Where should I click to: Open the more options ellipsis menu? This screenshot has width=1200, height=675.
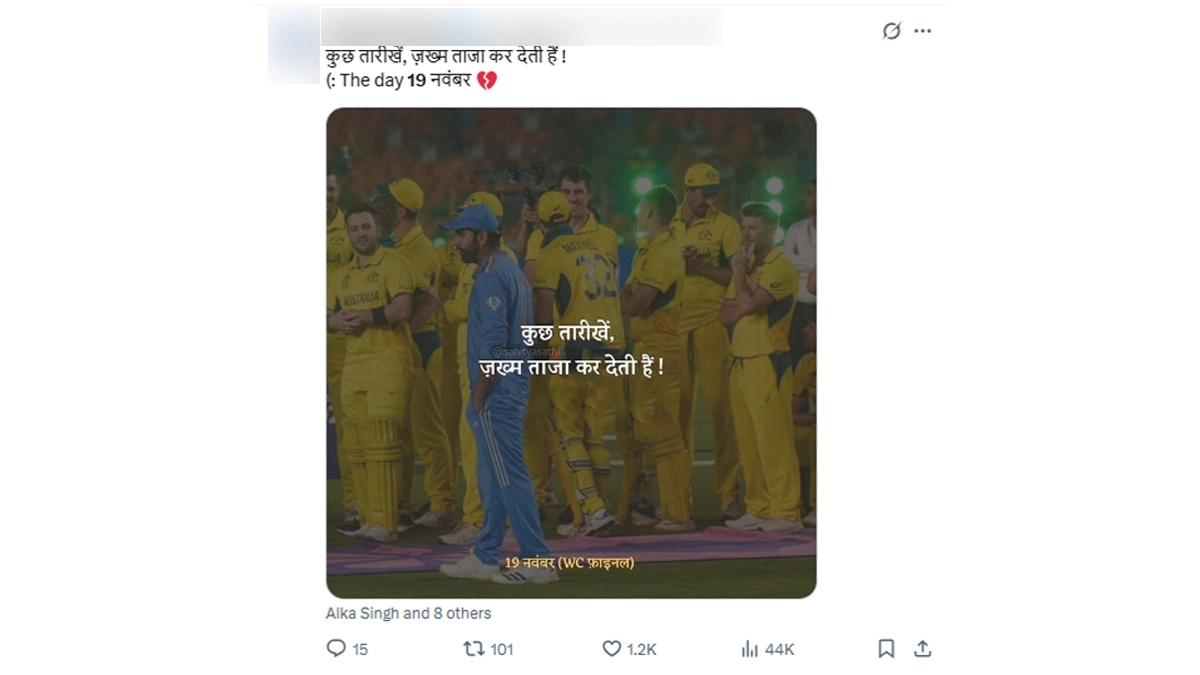[922, 31]
